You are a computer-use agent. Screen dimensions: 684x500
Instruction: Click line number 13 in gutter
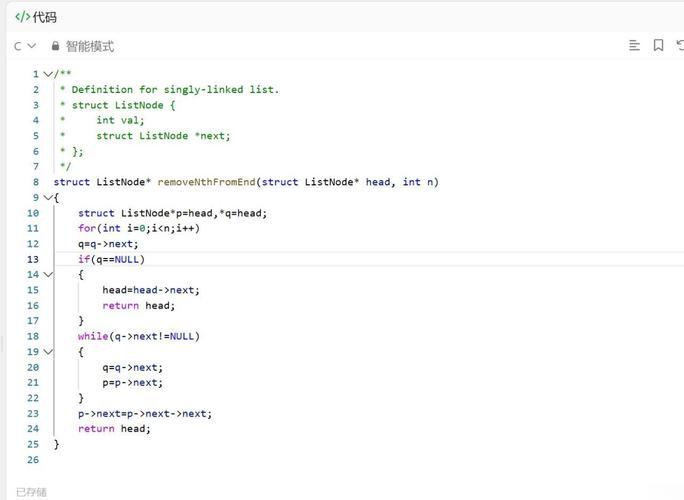pos(33,259)
